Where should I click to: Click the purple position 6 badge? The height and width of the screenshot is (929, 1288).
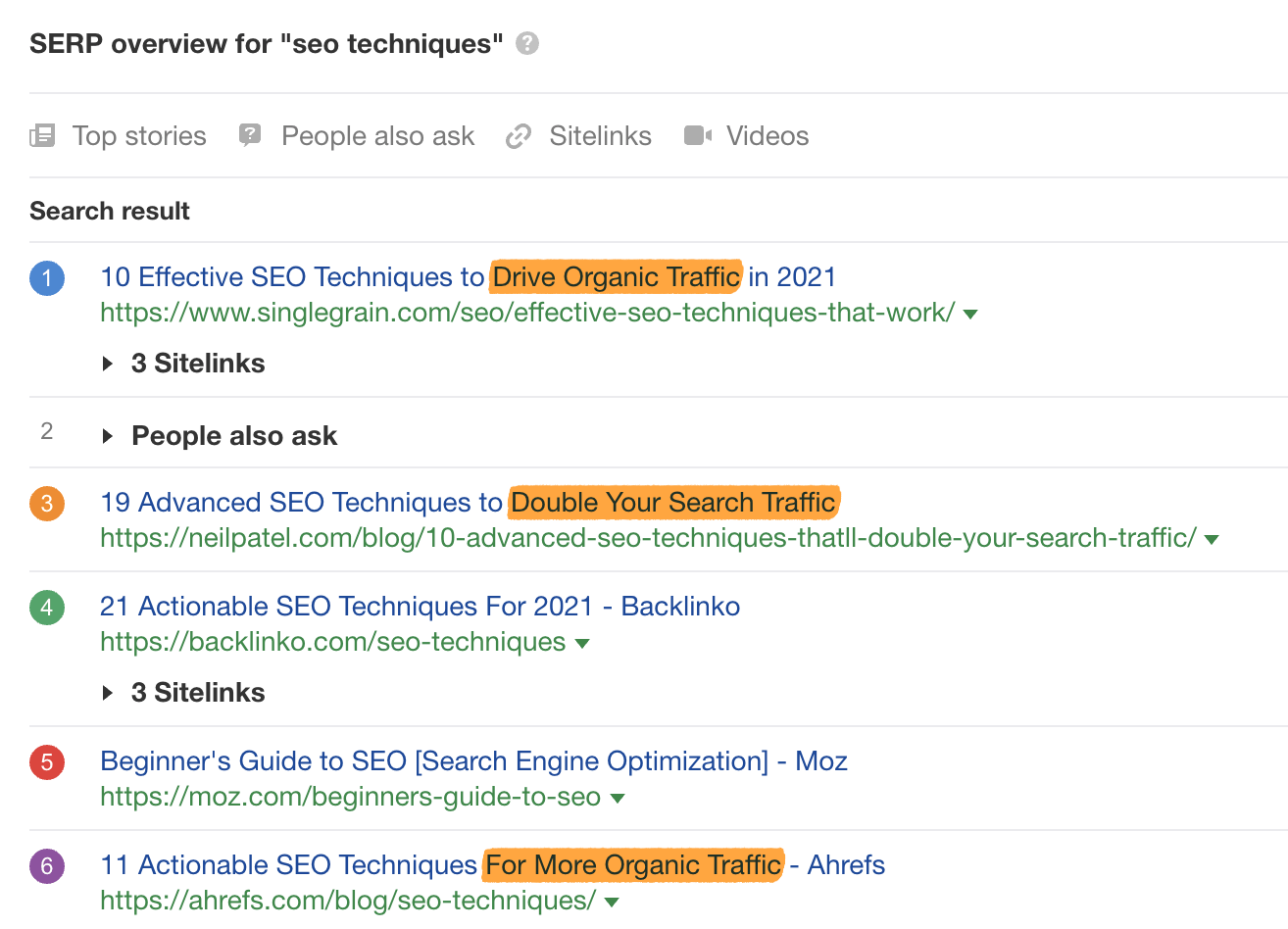point(46,866)
